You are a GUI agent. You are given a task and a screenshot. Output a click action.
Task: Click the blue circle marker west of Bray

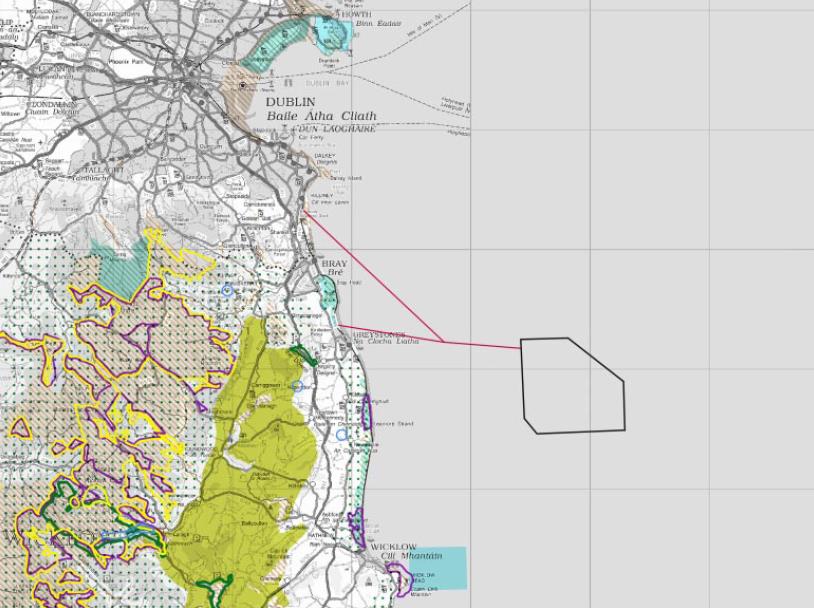(x=227, y=290)
